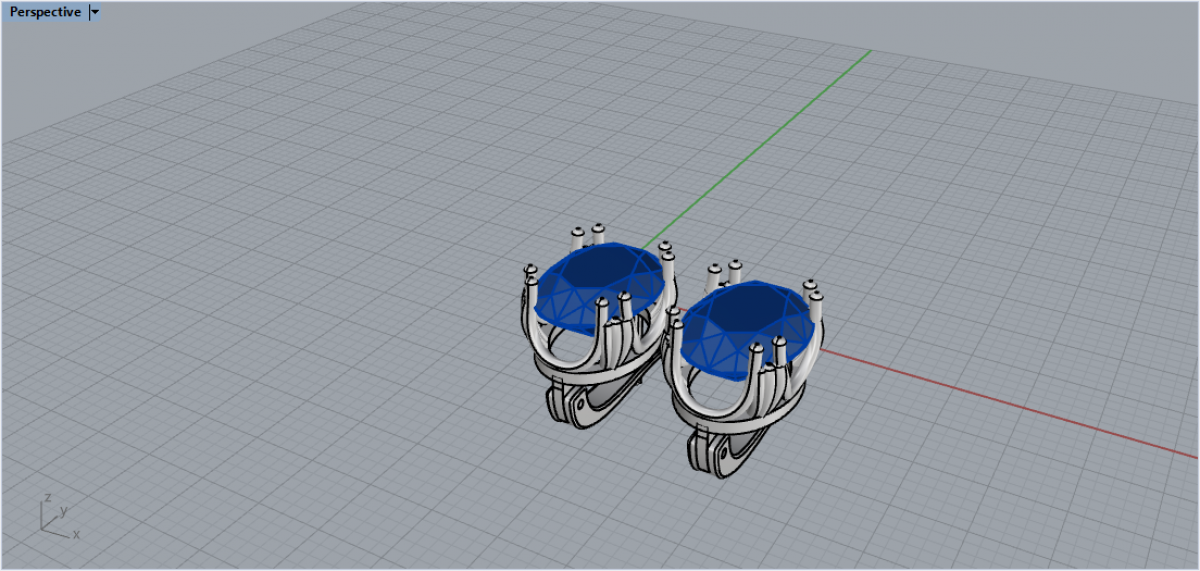Expand the viewport dropdown arrow next to Perspective

[95, 12]
